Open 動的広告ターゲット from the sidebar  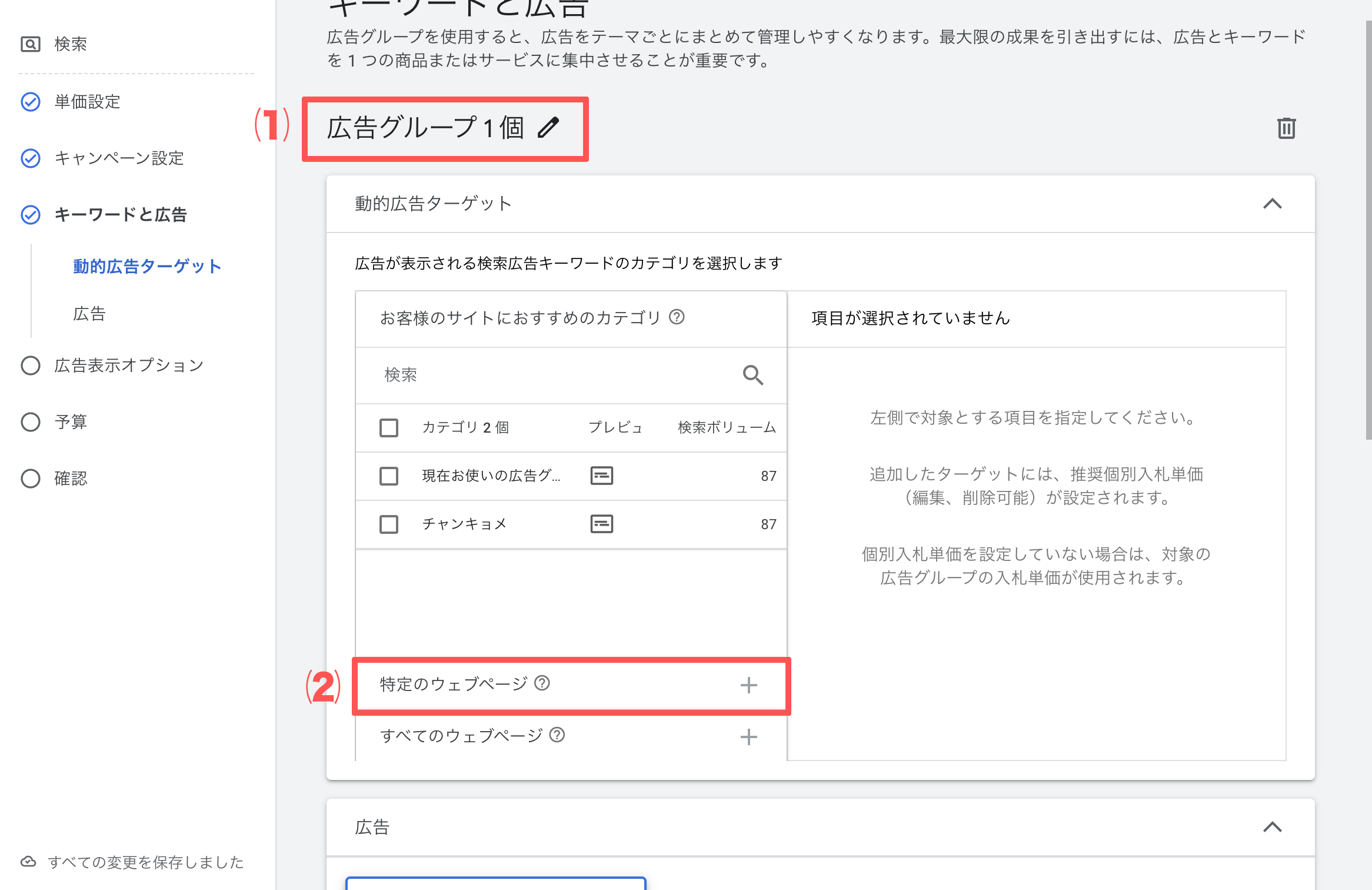tap(146, 266)
